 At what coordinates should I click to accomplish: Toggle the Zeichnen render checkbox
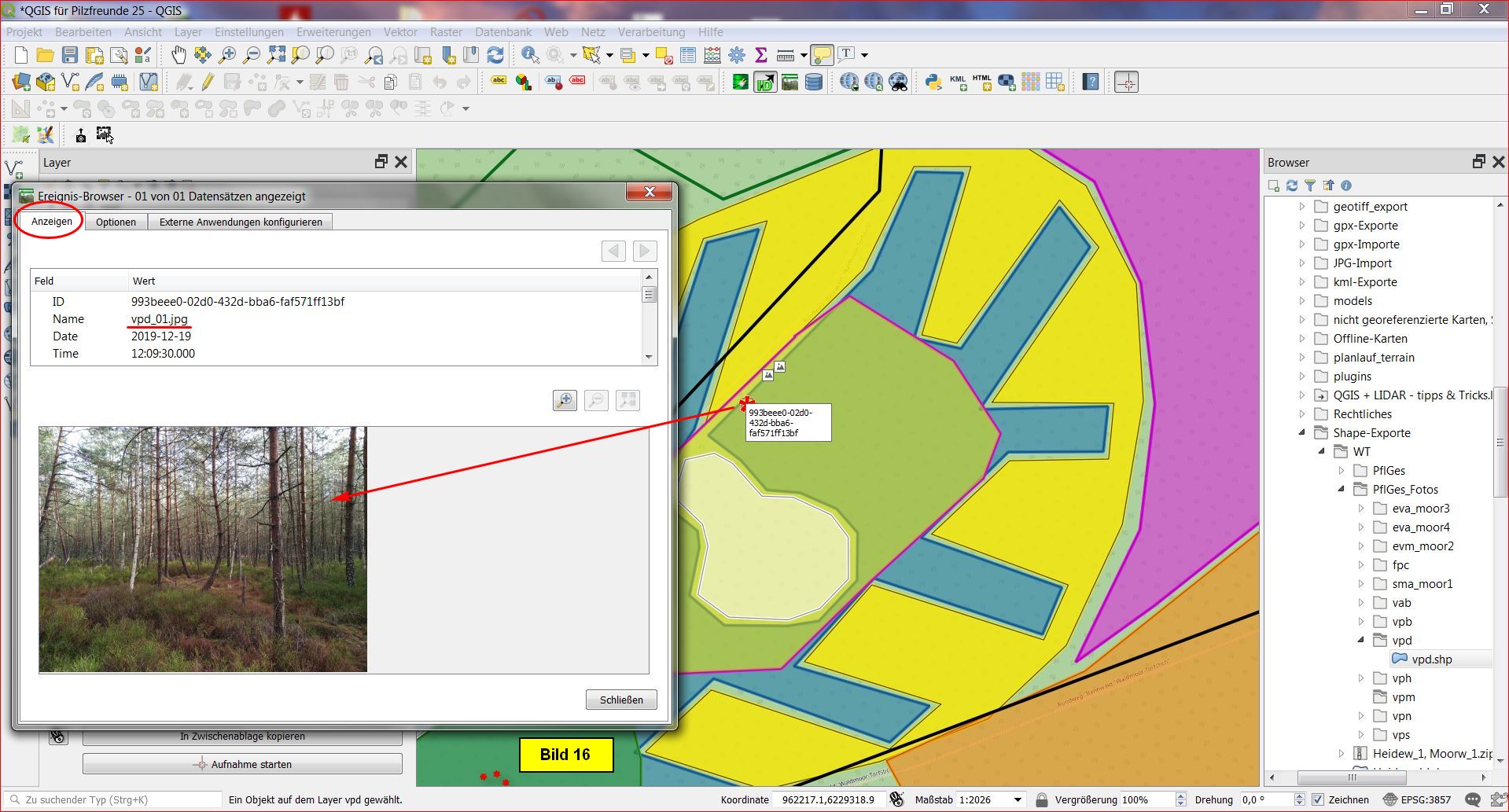1318,799
